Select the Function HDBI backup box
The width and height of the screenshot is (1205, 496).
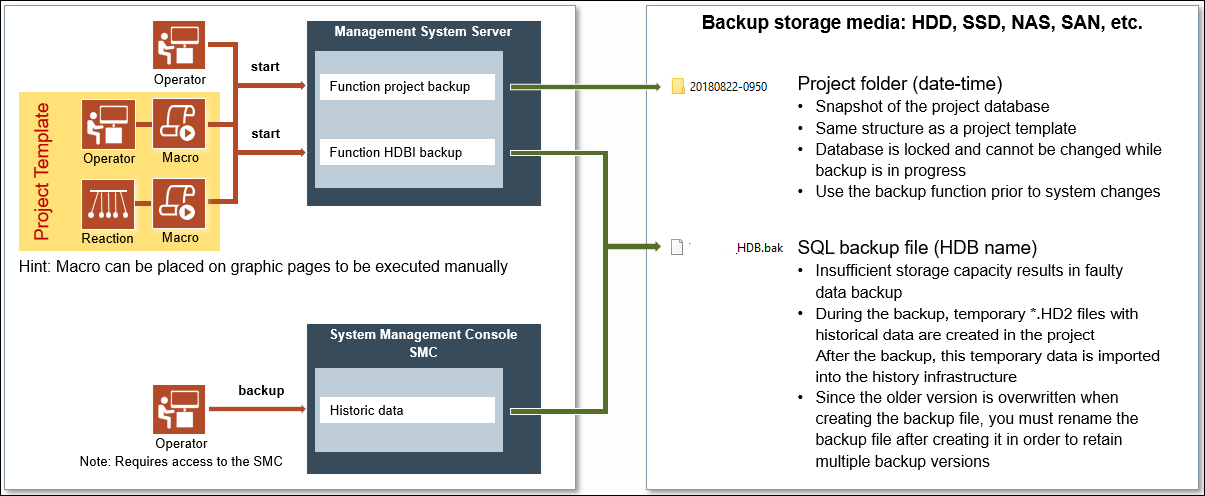(407, 152)
